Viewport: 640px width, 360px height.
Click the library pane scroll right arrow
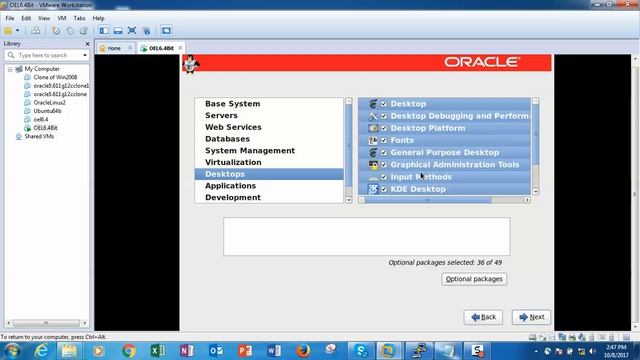[84, 323]
